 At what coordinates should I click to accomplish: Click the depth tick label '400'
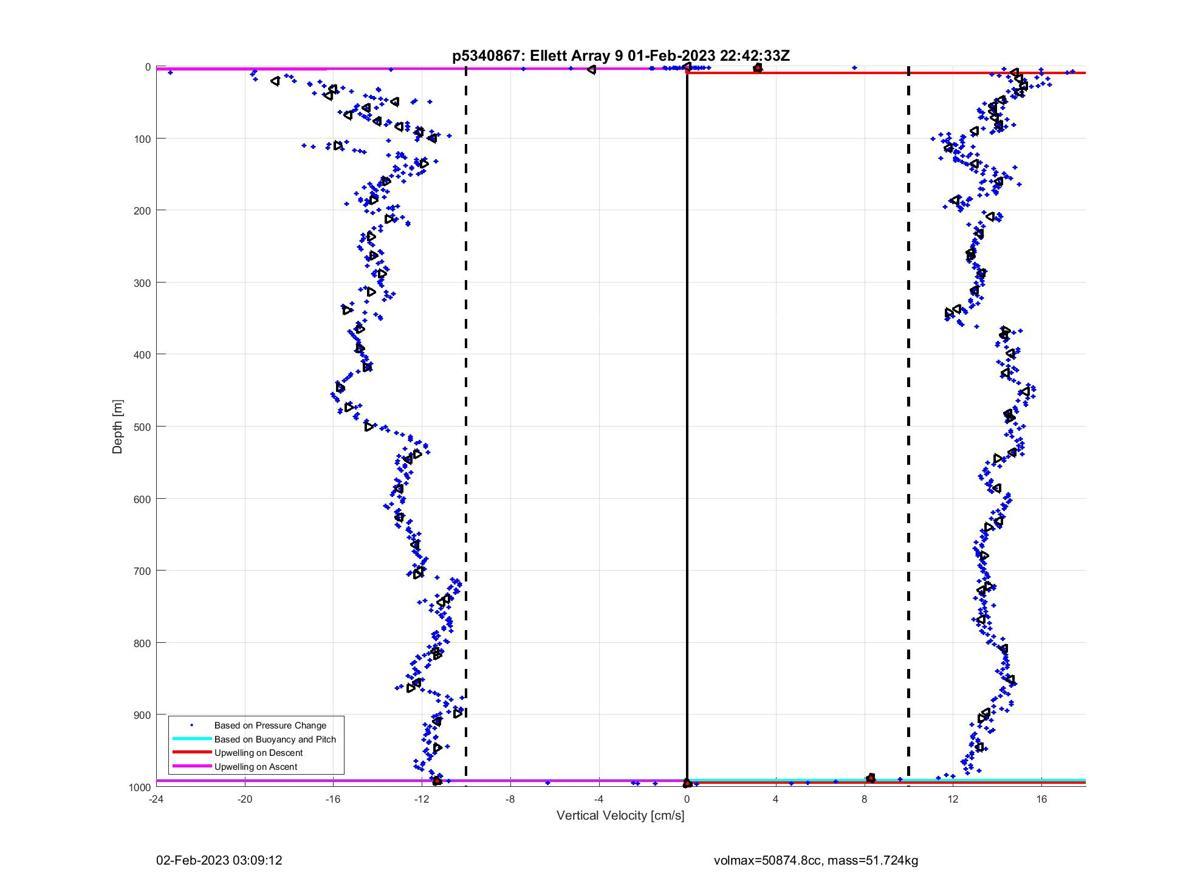pos(142,355)
